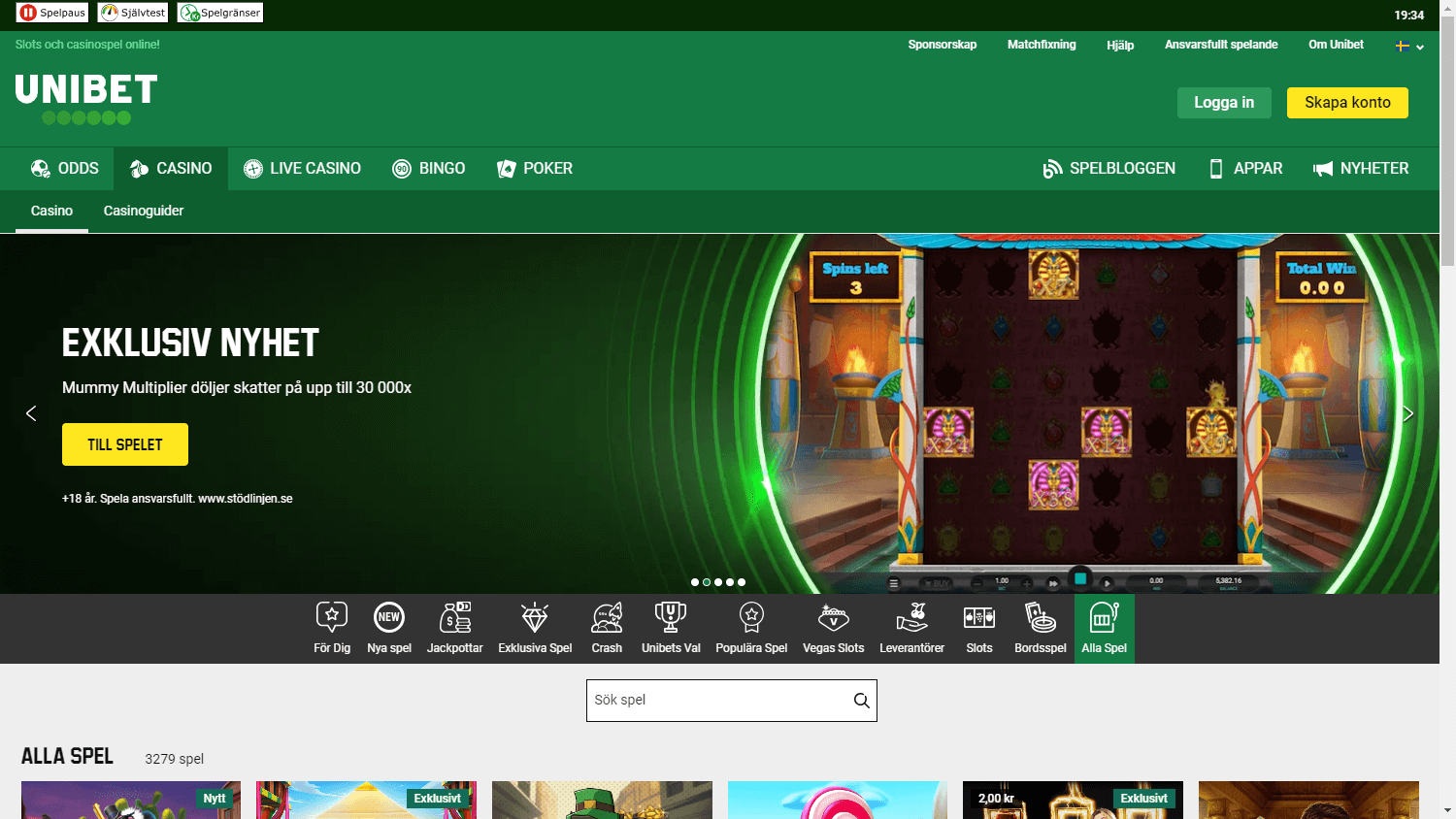Open the Vegas Slots category
This screenshot has height=819, width=1456.
(833, 629)
